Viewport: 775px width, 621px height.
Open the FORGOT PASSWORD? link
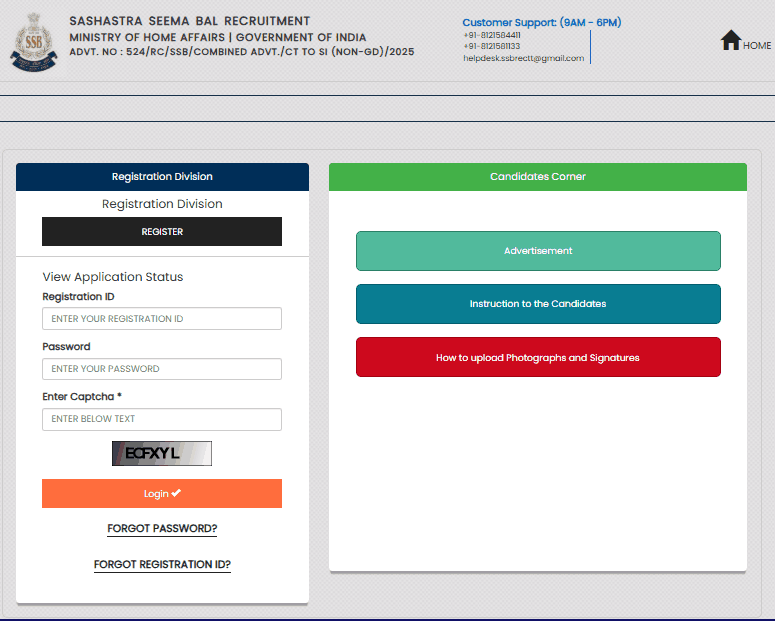[162, 529]
